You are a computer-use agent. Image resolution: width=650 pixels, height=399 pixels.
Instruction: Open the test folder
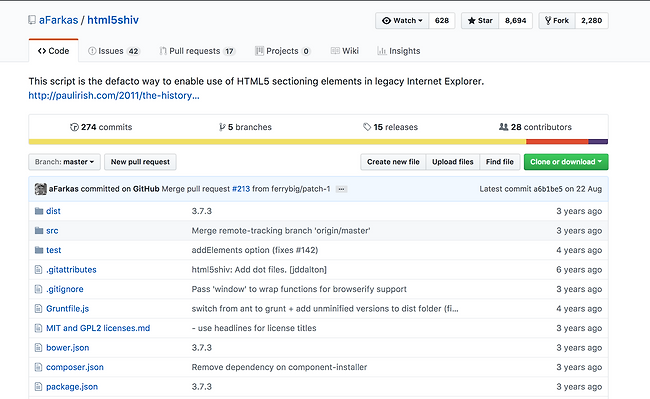coord(53,250)
